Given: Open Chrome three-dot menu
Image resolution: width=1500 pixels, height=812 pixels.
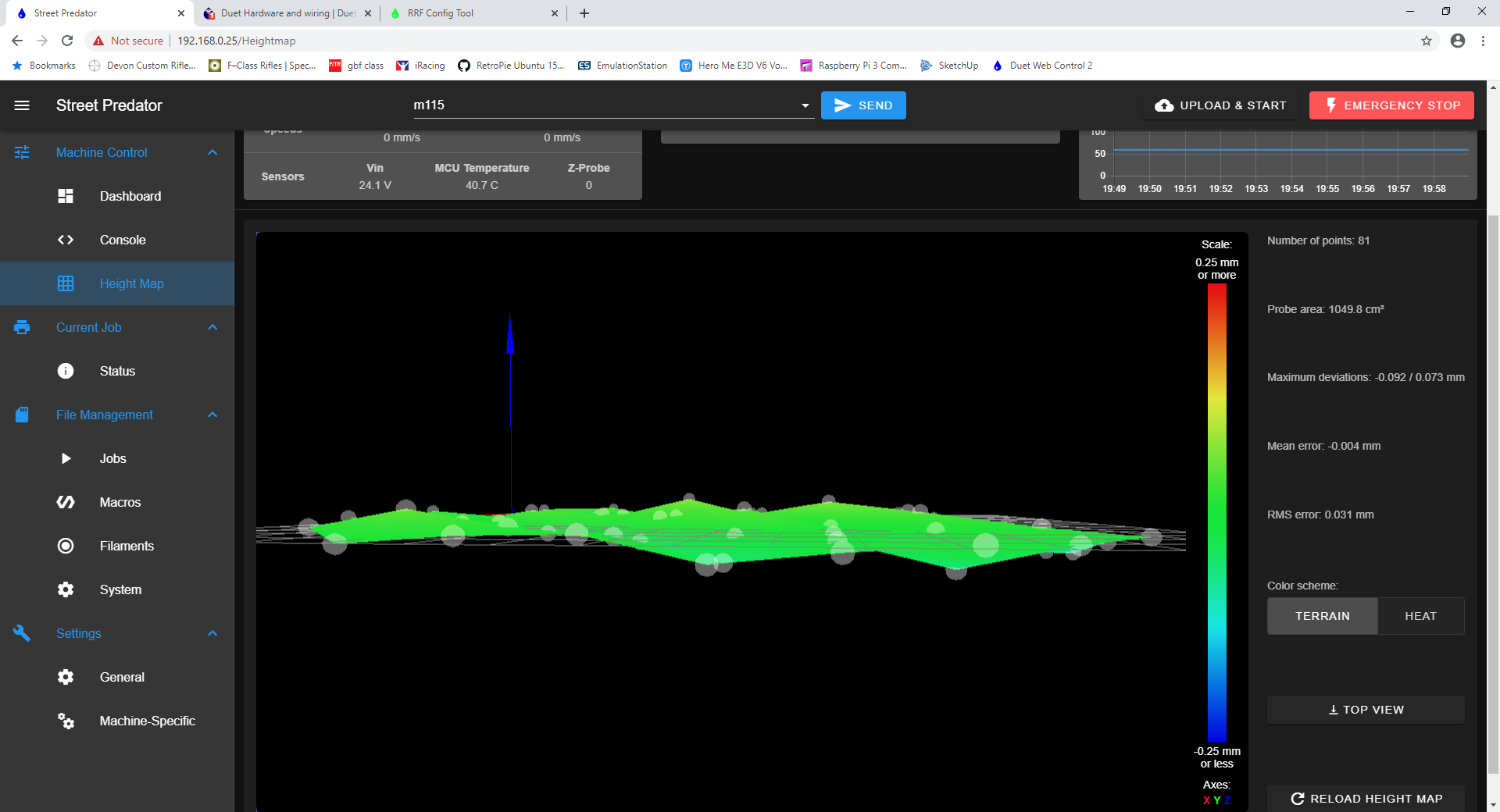Looking at the screenshot, I should pos(1483,41).
